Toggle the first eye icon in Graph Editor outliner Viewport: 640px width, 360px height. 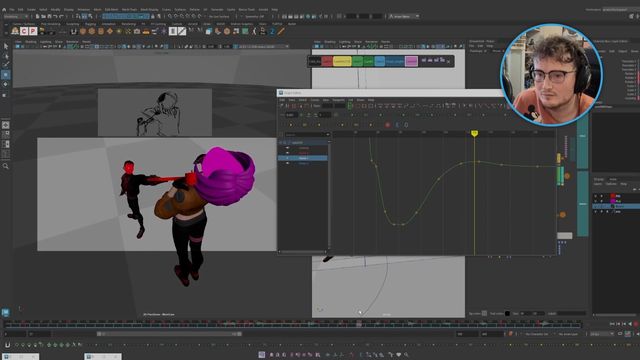tap(287, 148)
